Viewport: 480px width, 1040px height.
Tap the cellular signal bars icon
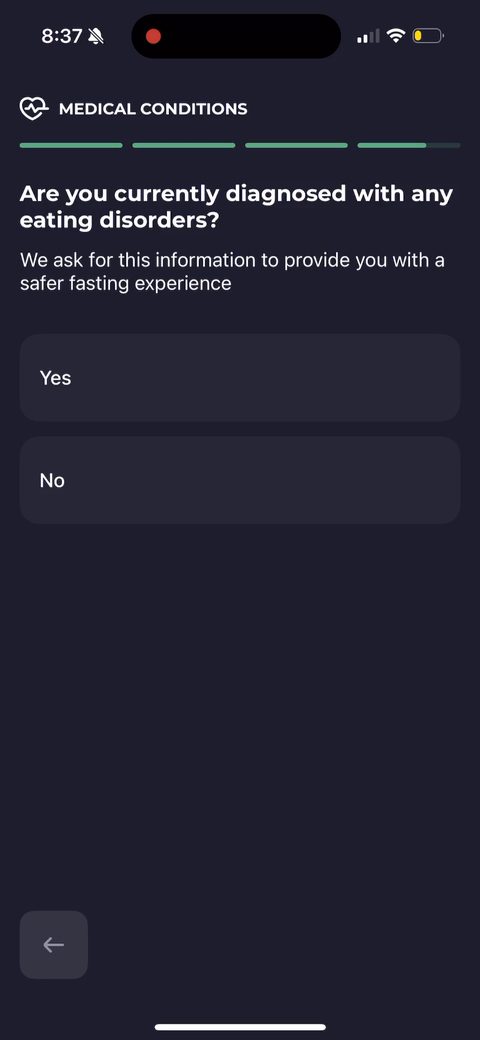click(368, 36)
